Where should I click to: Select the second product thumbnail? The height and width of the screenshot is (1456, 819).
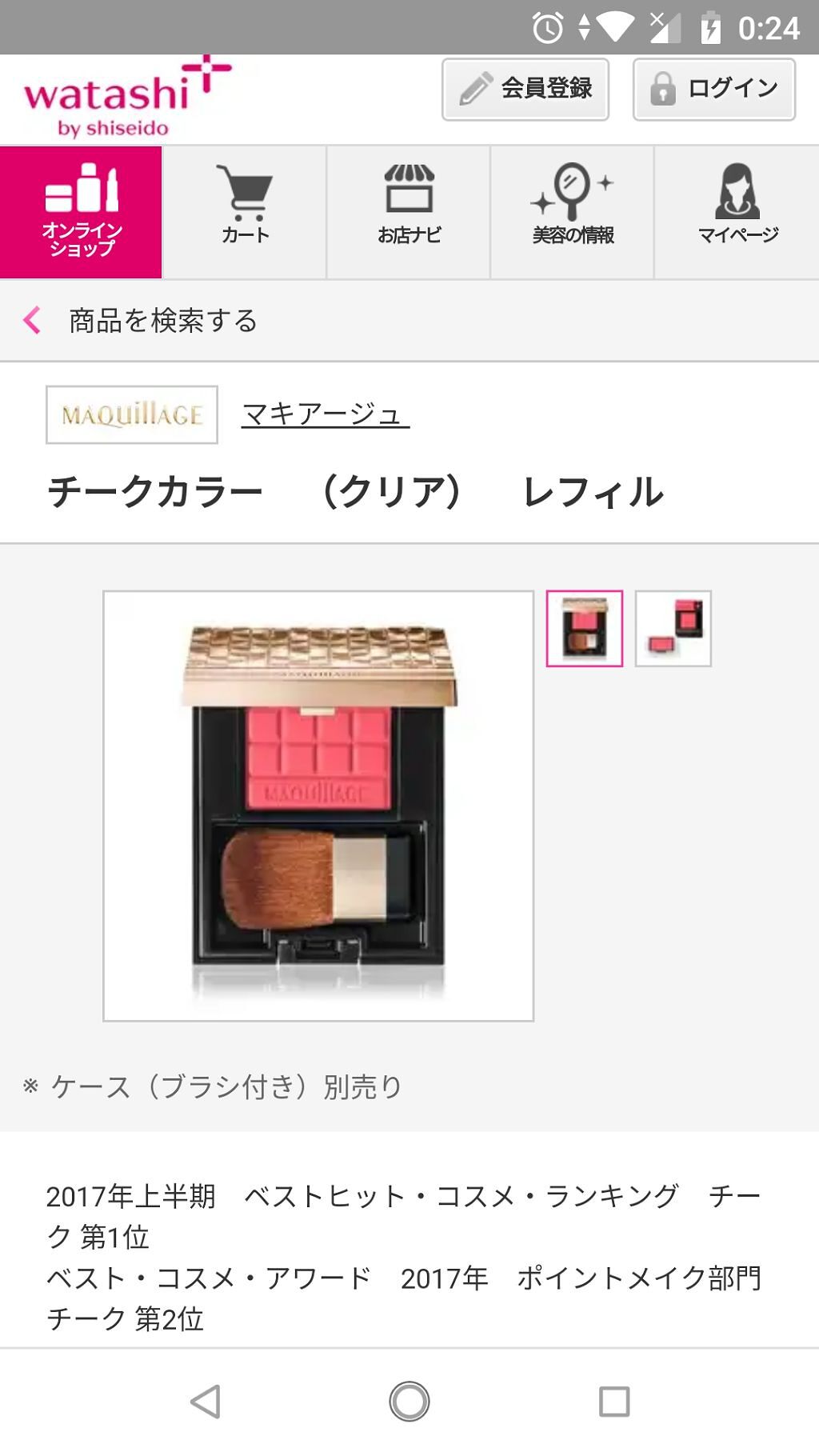coord(673,628)
